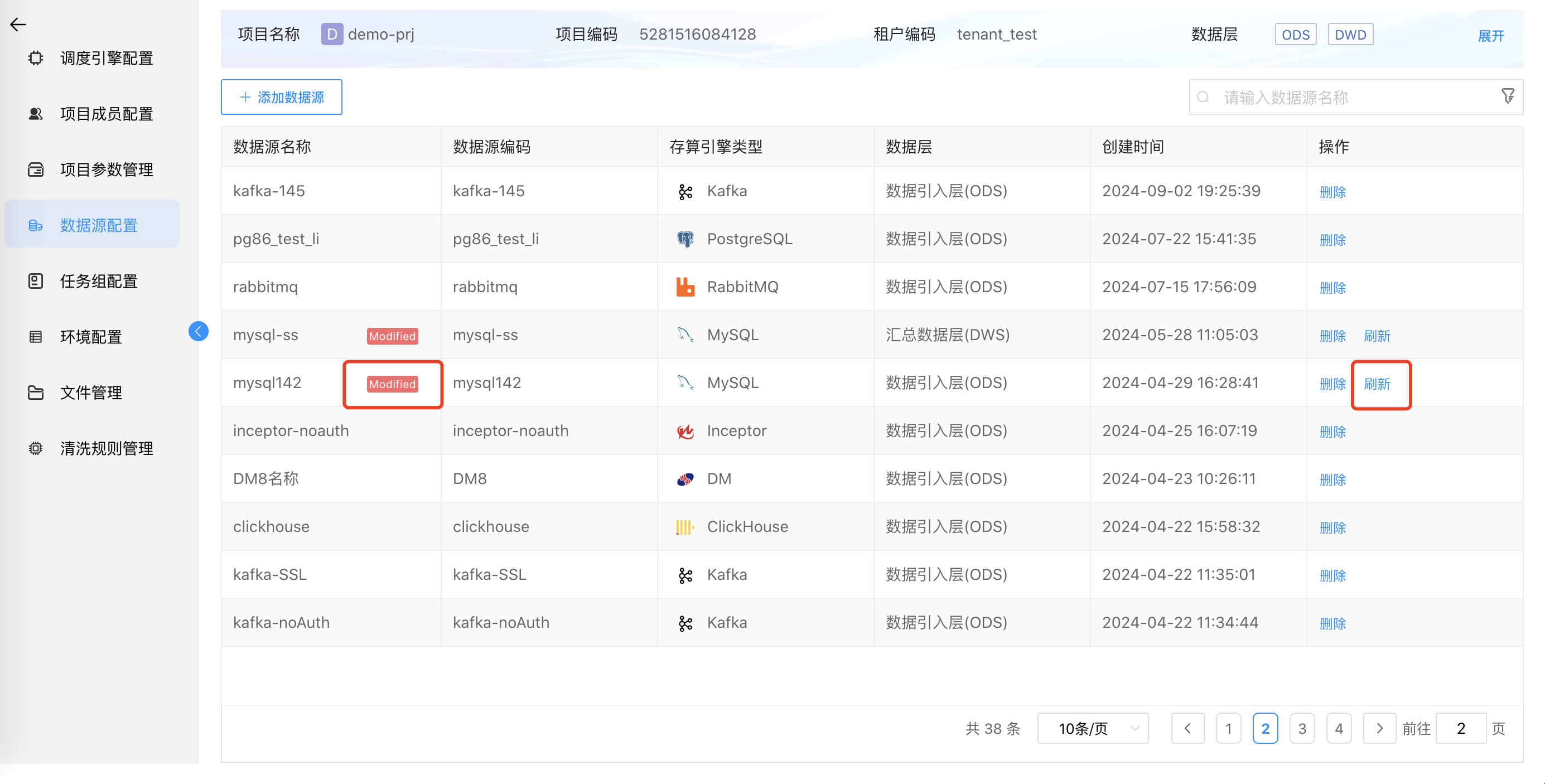Collapse sidebar with blue chevron button

[x=198, y=331]
